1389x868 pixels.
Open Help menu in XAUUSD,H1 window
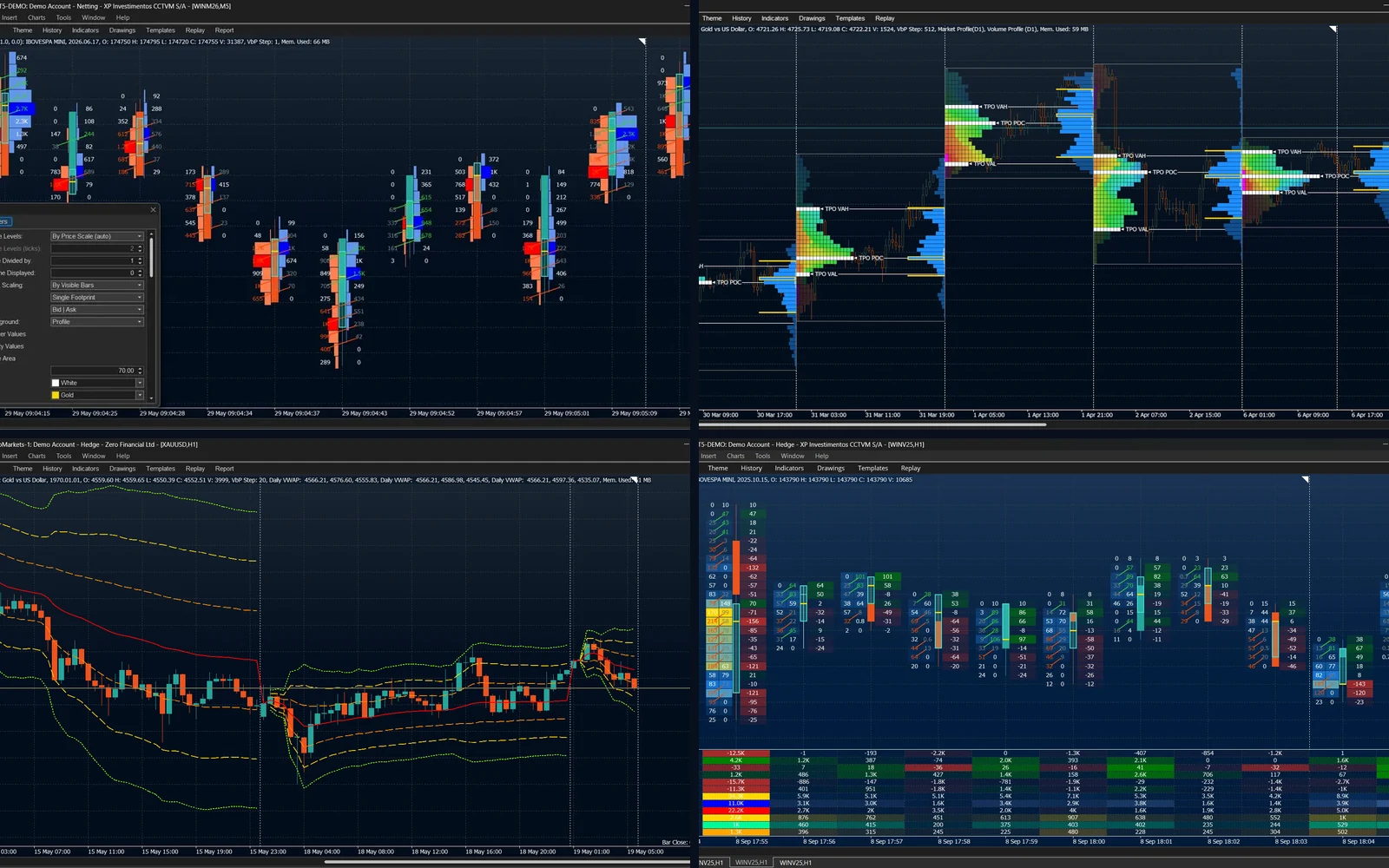tap(123, 456)
